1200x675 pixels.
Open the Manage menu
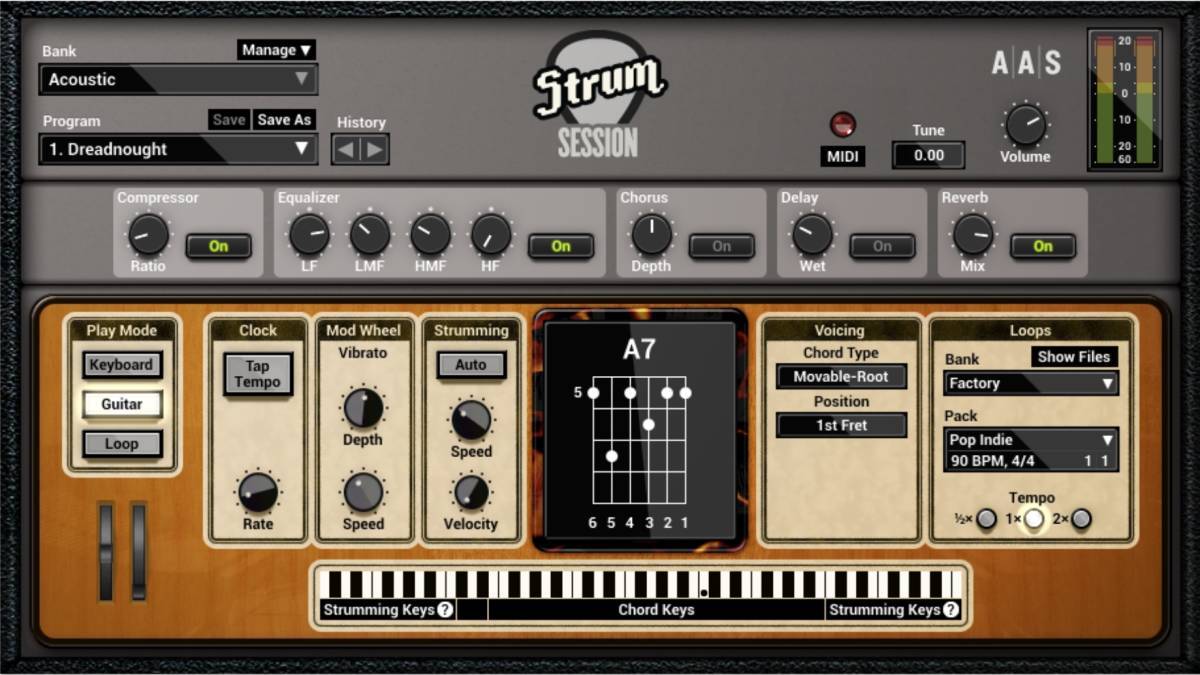click(x=277, y=50)
